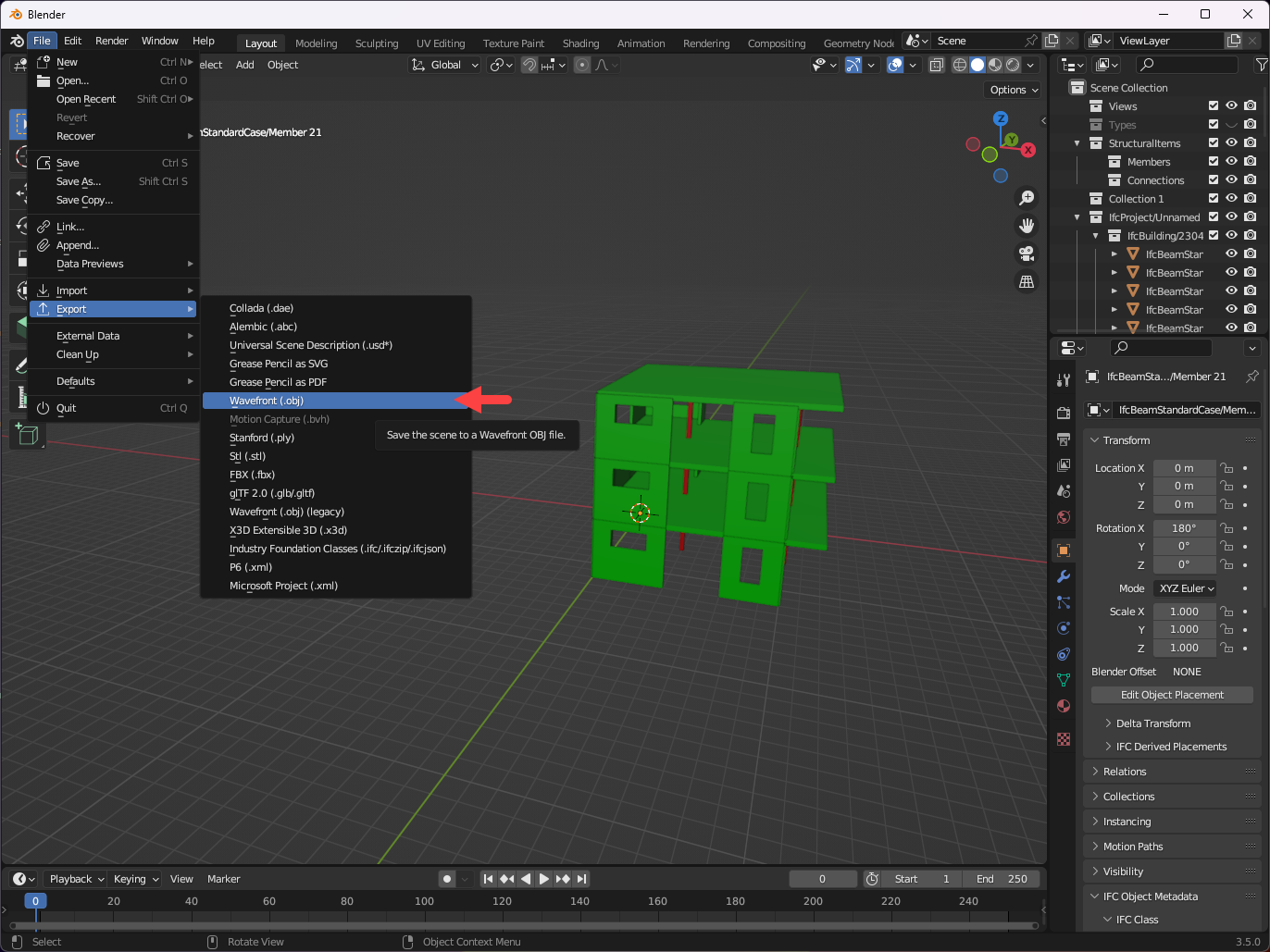
Task: Hide the Connections collection with eye icon
Action: (1232, 180)
